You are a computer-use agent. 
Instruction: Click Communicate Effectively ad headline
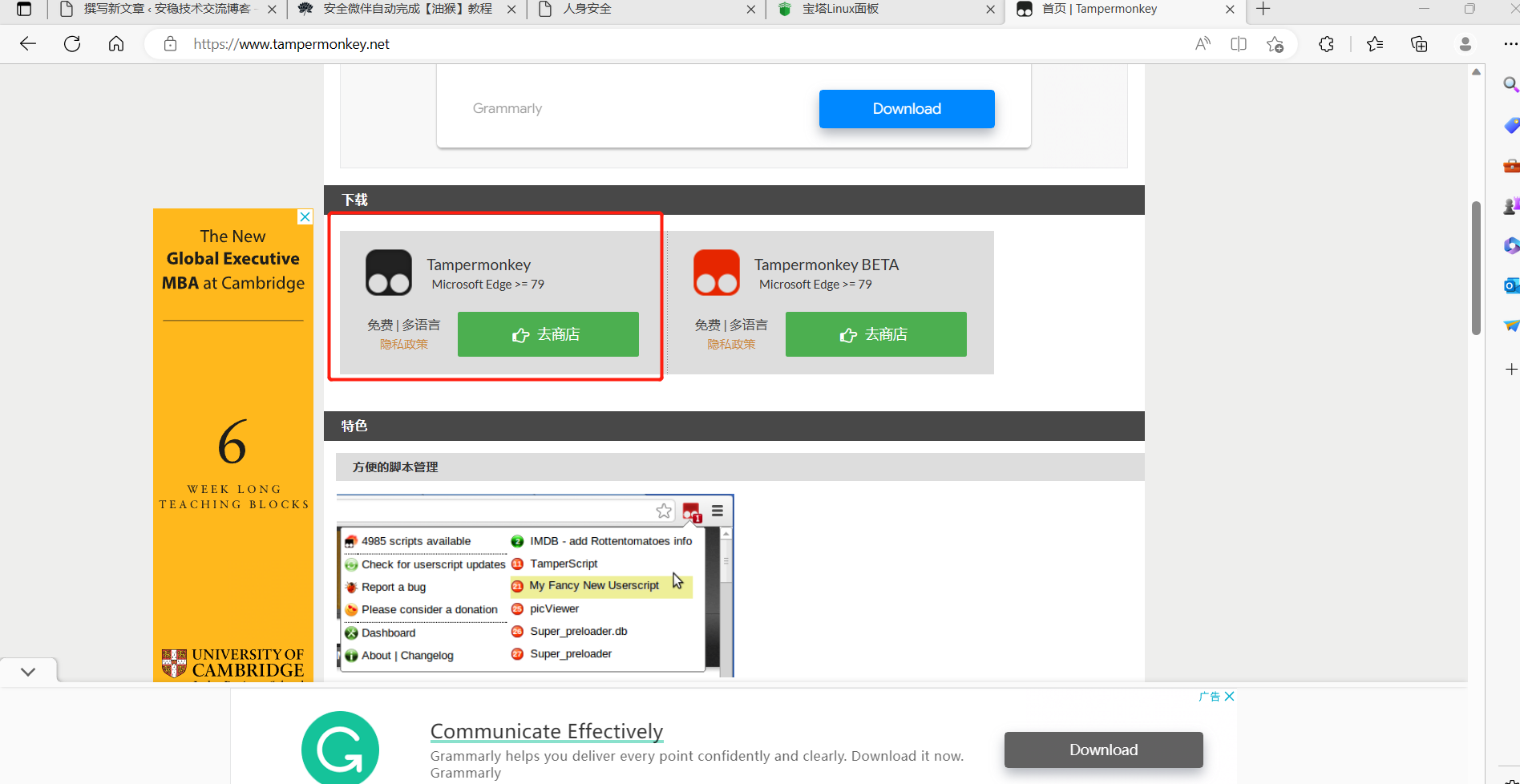pos(547,731)
